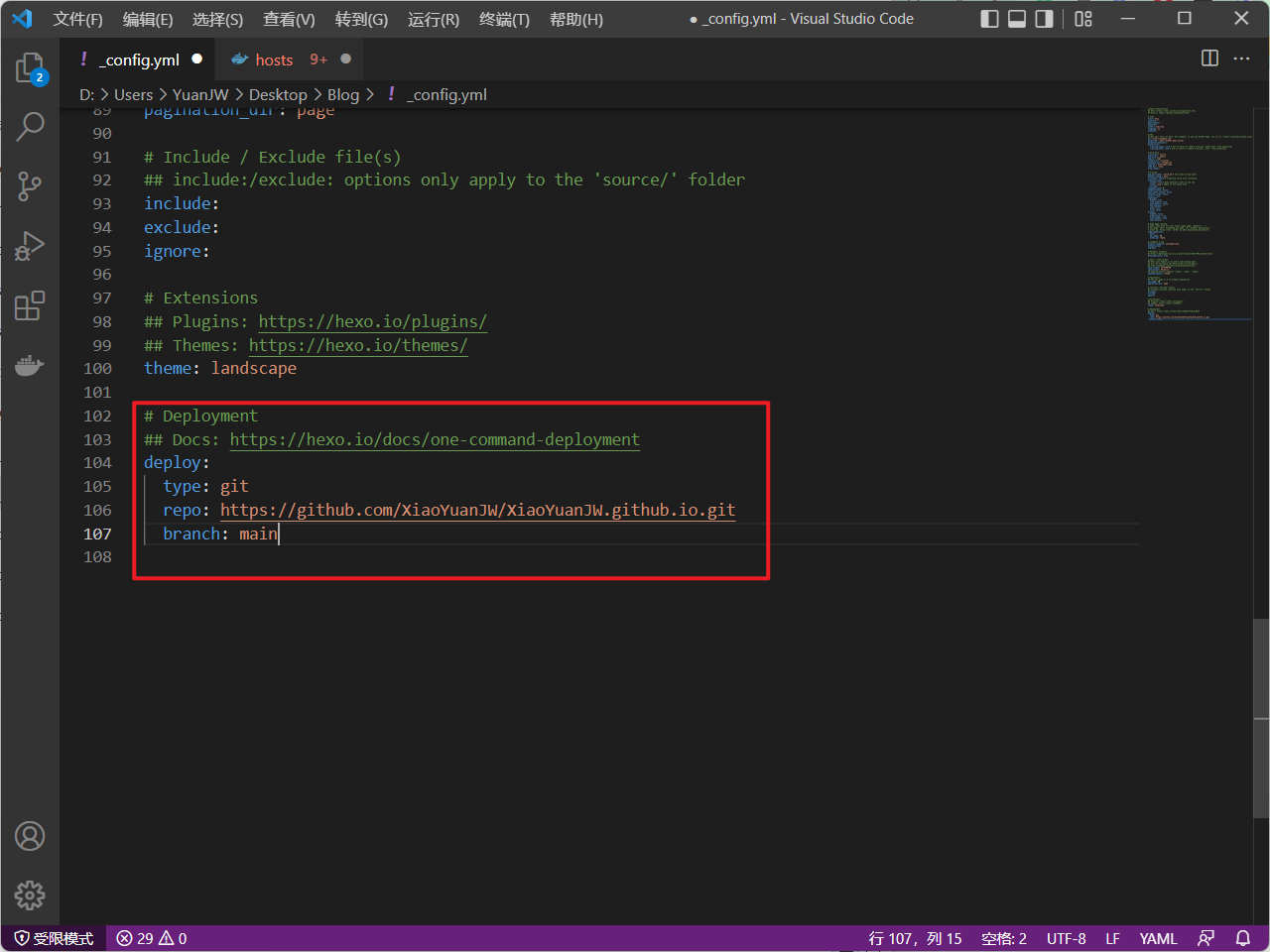Place cursor on 'type: git' line
1270x952 pixels.
click(205, 486)
